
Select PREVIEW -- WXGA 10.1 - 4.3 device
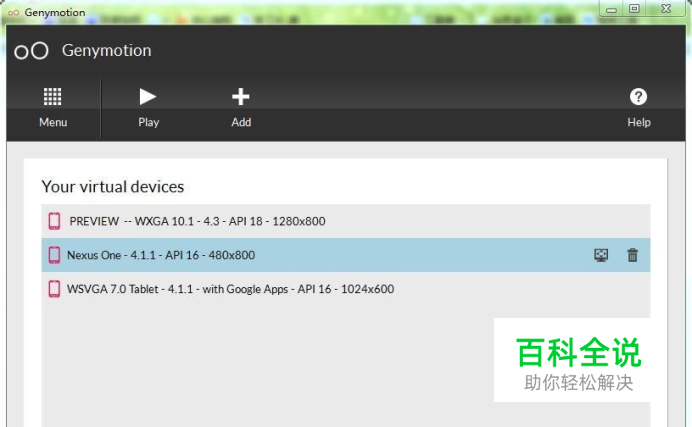point(346,221)
